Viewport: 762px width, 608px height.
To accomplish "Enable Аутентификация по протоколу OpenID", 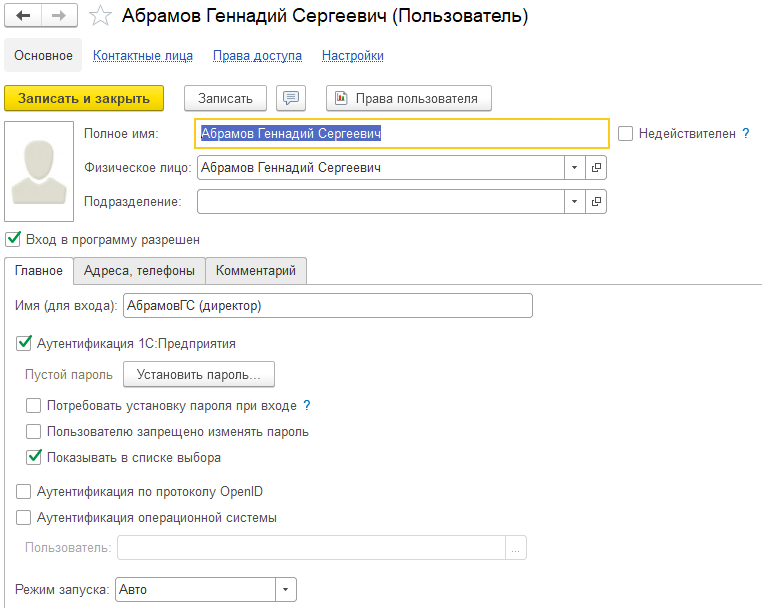I will [x=23, y=491].
